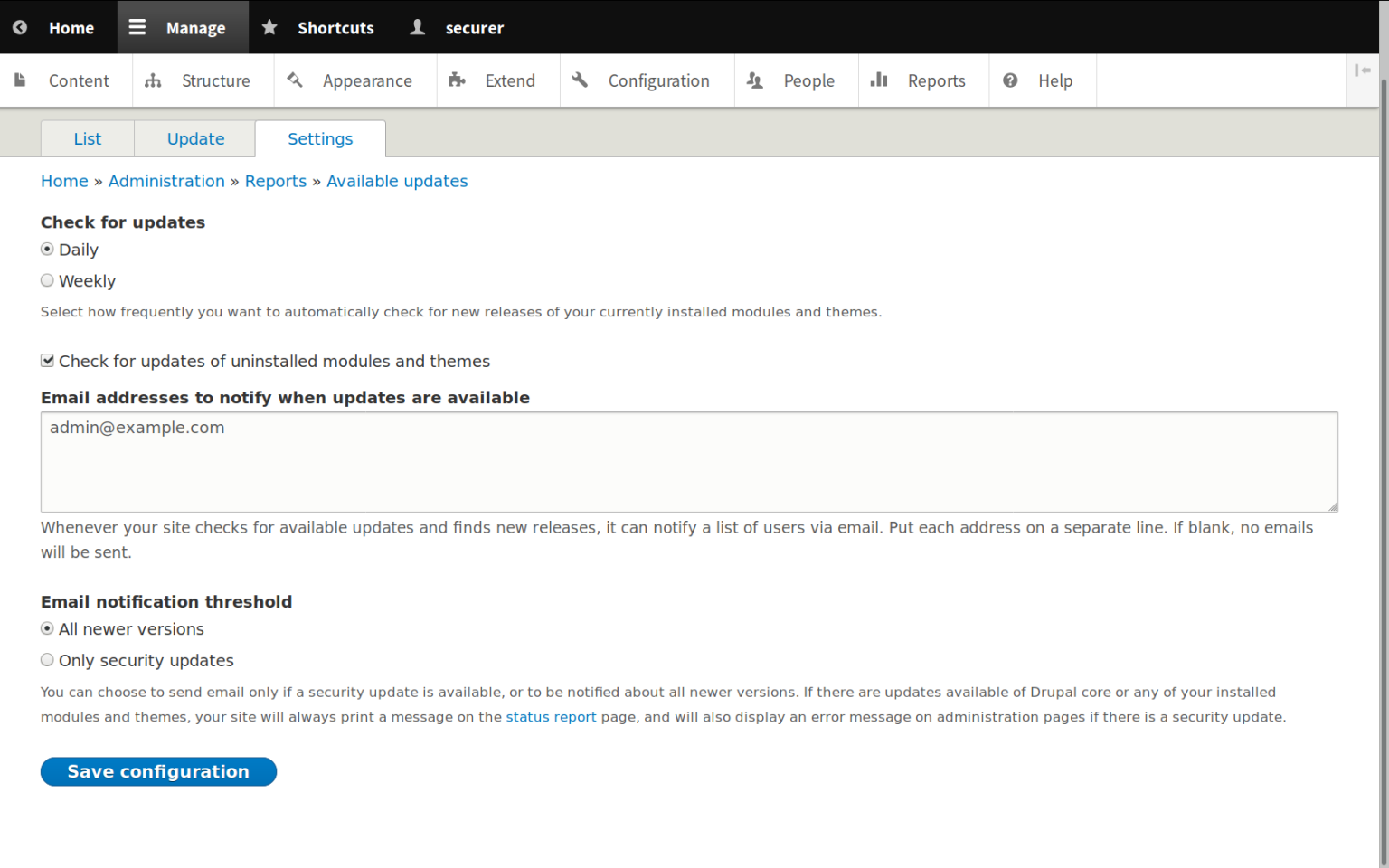Select Only security updates notification threshold
Image resolution: width=1389 pixels, height=868 pixels.
point(47,659)
